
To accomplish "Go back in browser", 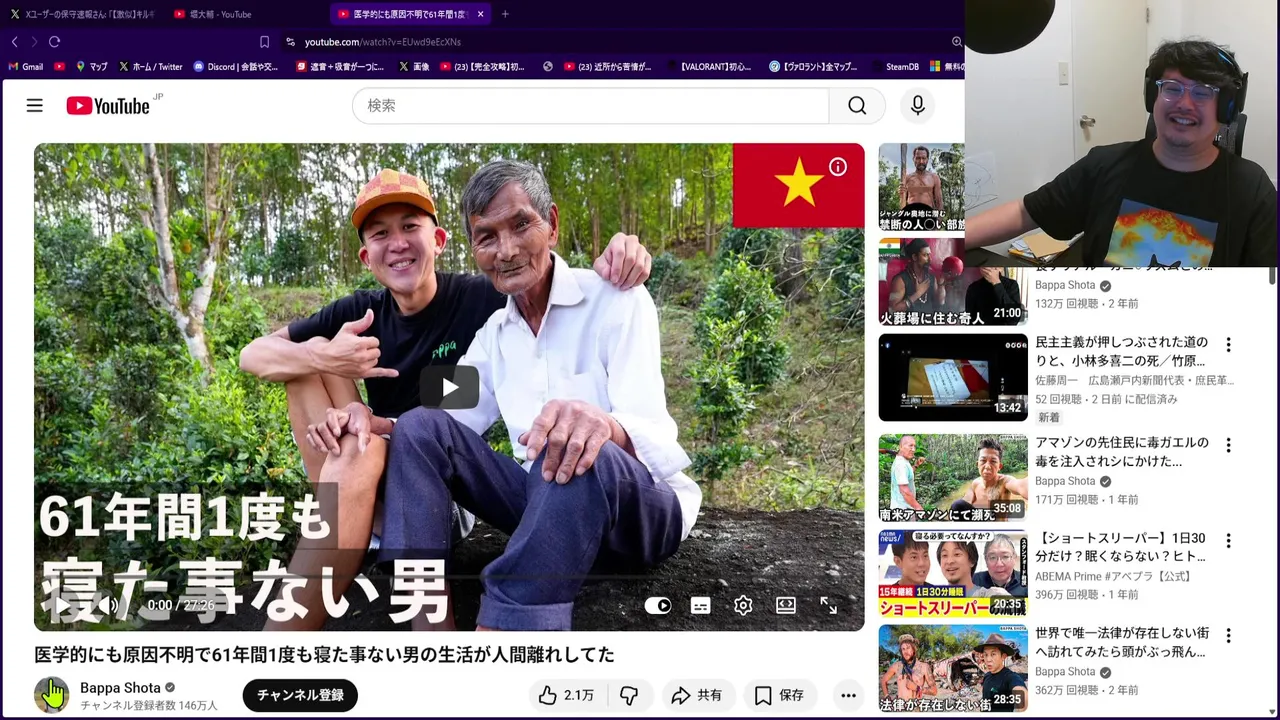I will pos(14,42).
